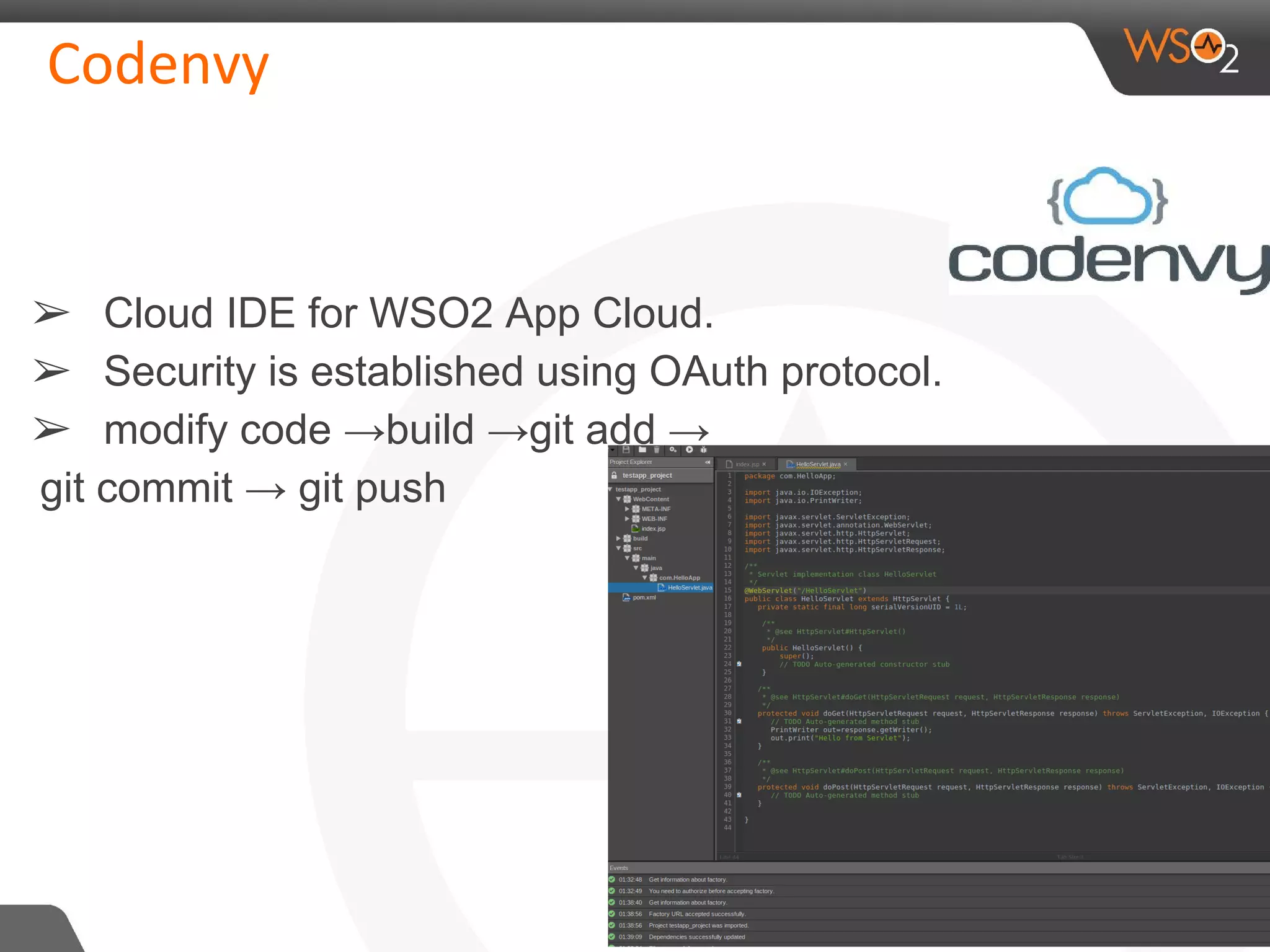The image size is (1270, 952).
Task: Click the lock icon beside testapp_project
Action: tap(615, 475)
